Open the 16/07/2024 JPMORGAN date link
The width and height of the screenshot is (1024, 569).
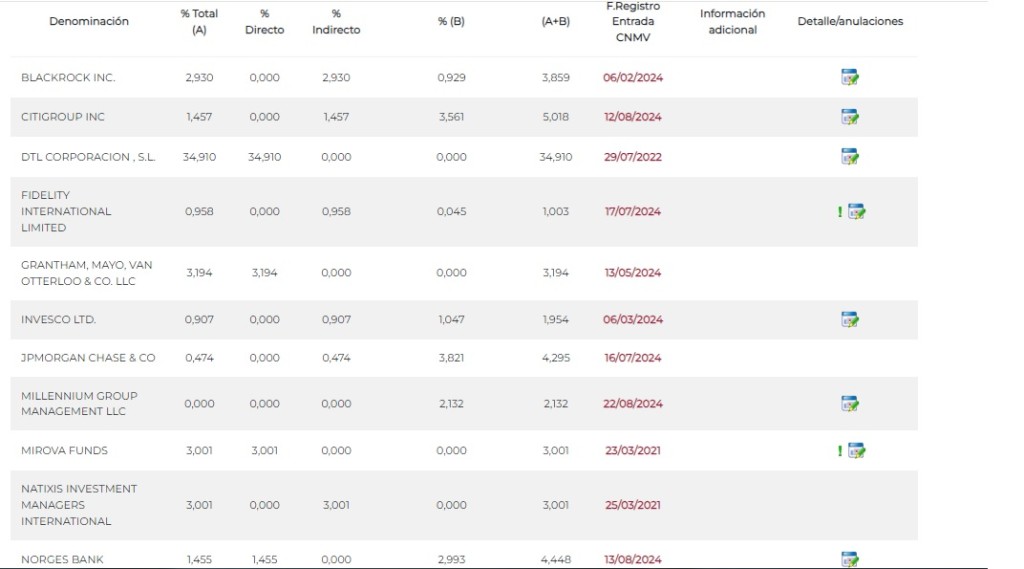pyautogui.click(x=633, y=358)
